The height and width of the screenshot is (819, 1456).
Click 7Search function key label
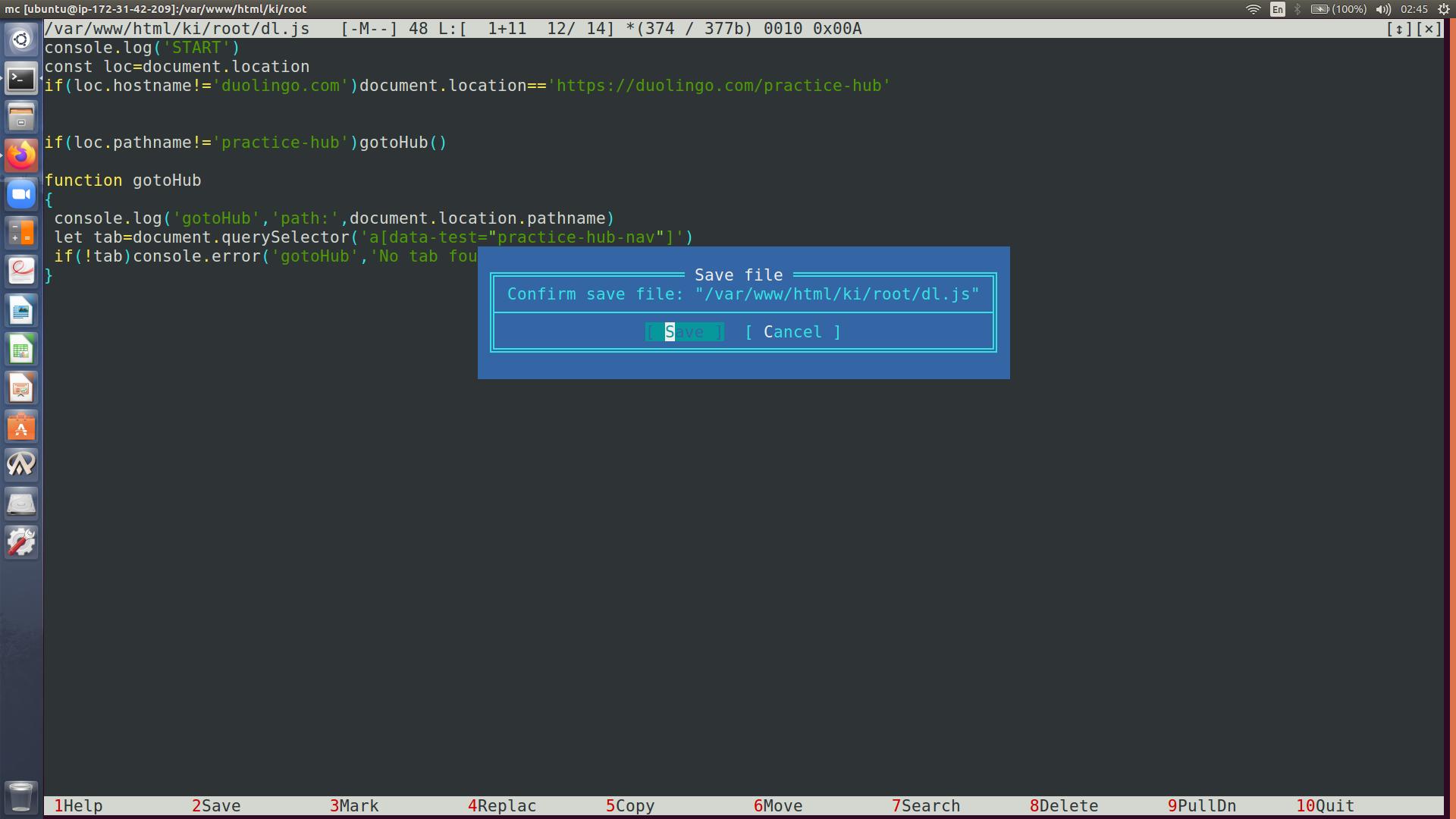925,805
